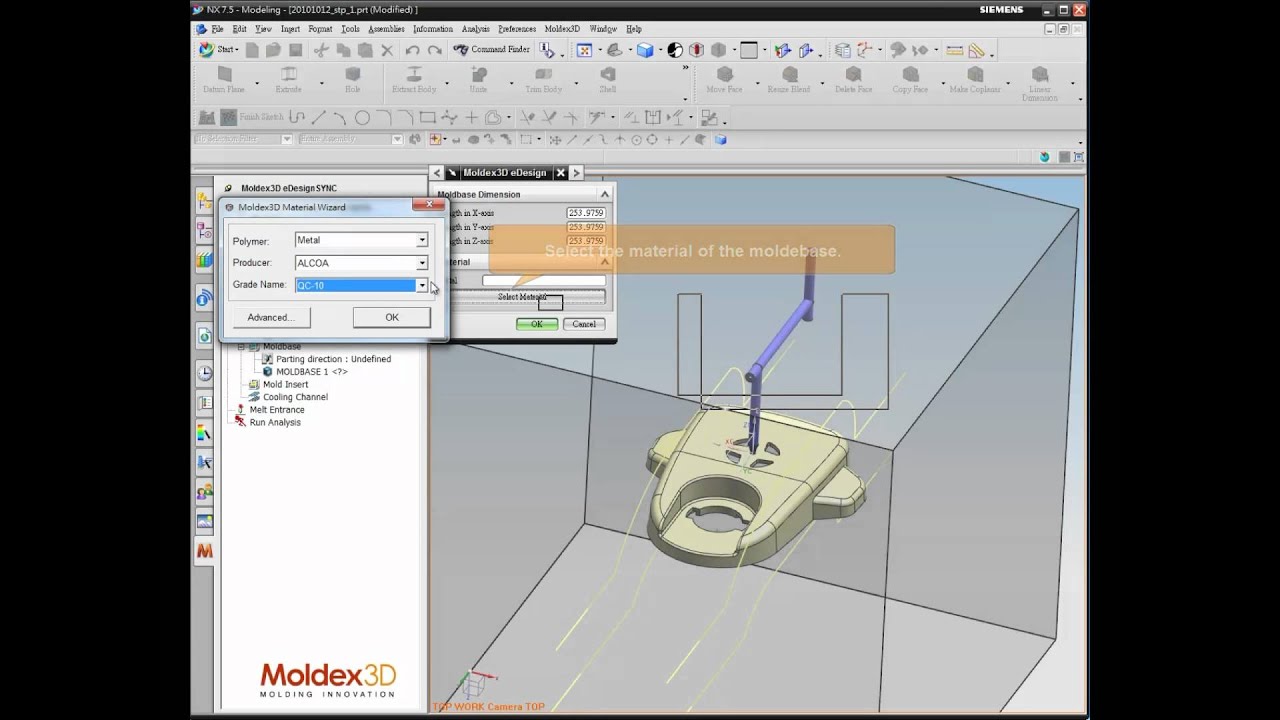Image resolution: width=1280 pixels, height=720 pixels.
Task: Click the Shell tool
Action: point(607,80)
